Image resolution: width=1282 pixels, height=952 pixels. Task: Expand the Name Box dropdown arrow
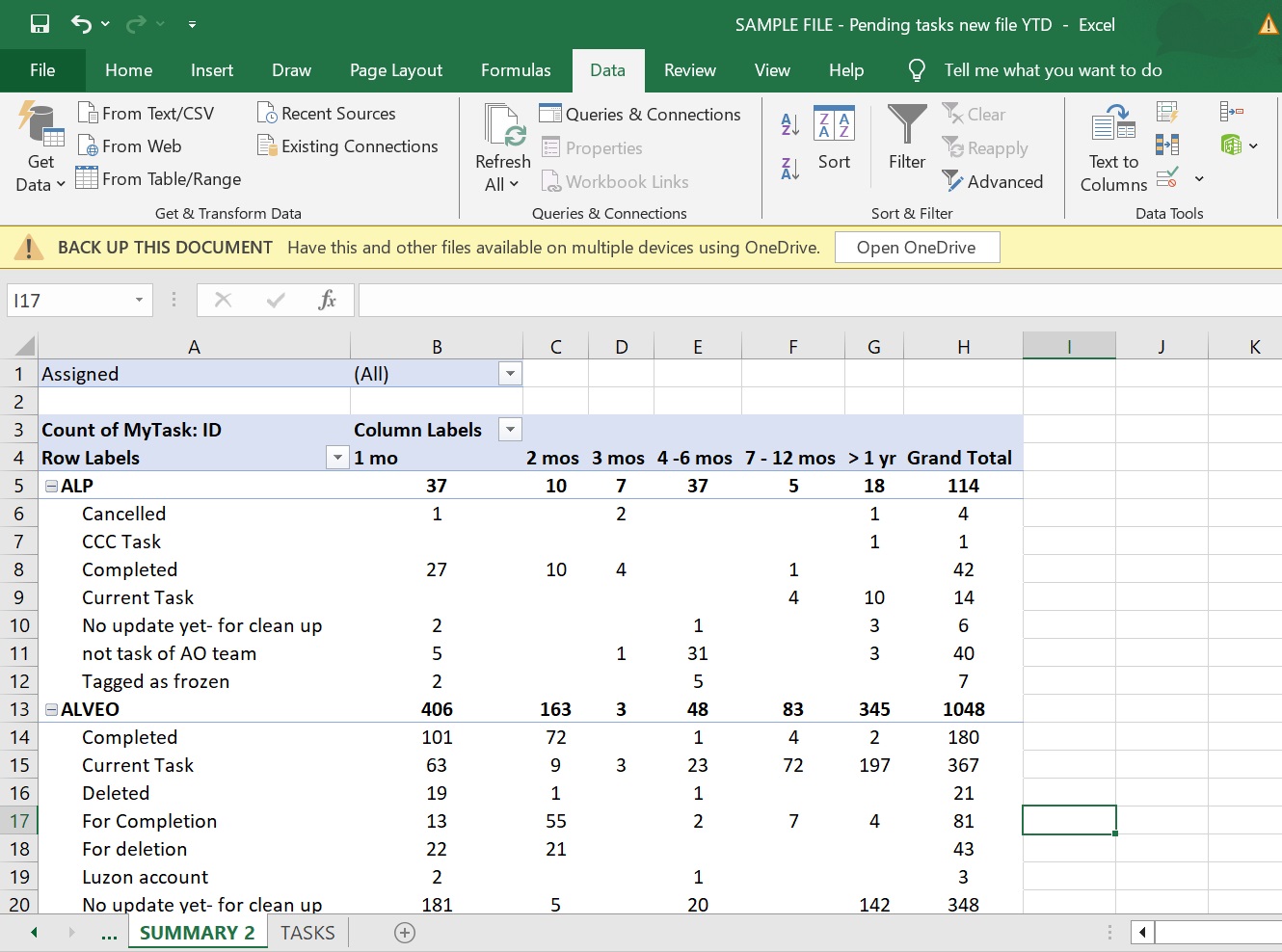coord(139,301)
